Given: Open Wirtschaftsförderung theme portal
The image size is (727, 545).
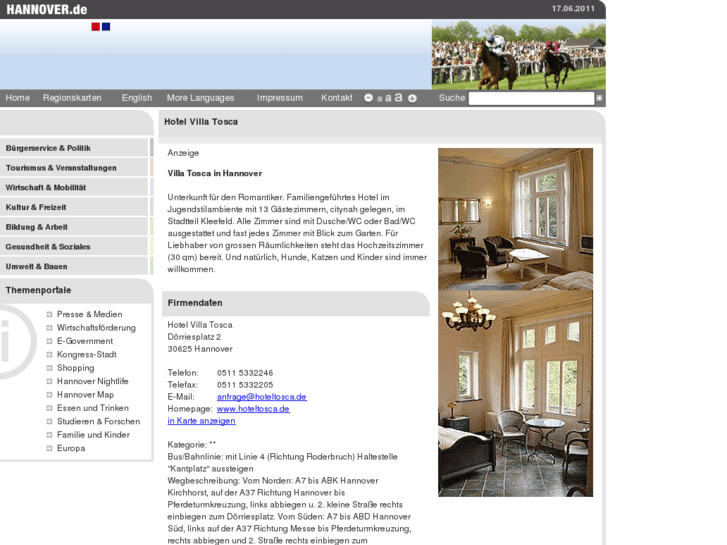Looking at the screenshot, I should pos(96,327).
